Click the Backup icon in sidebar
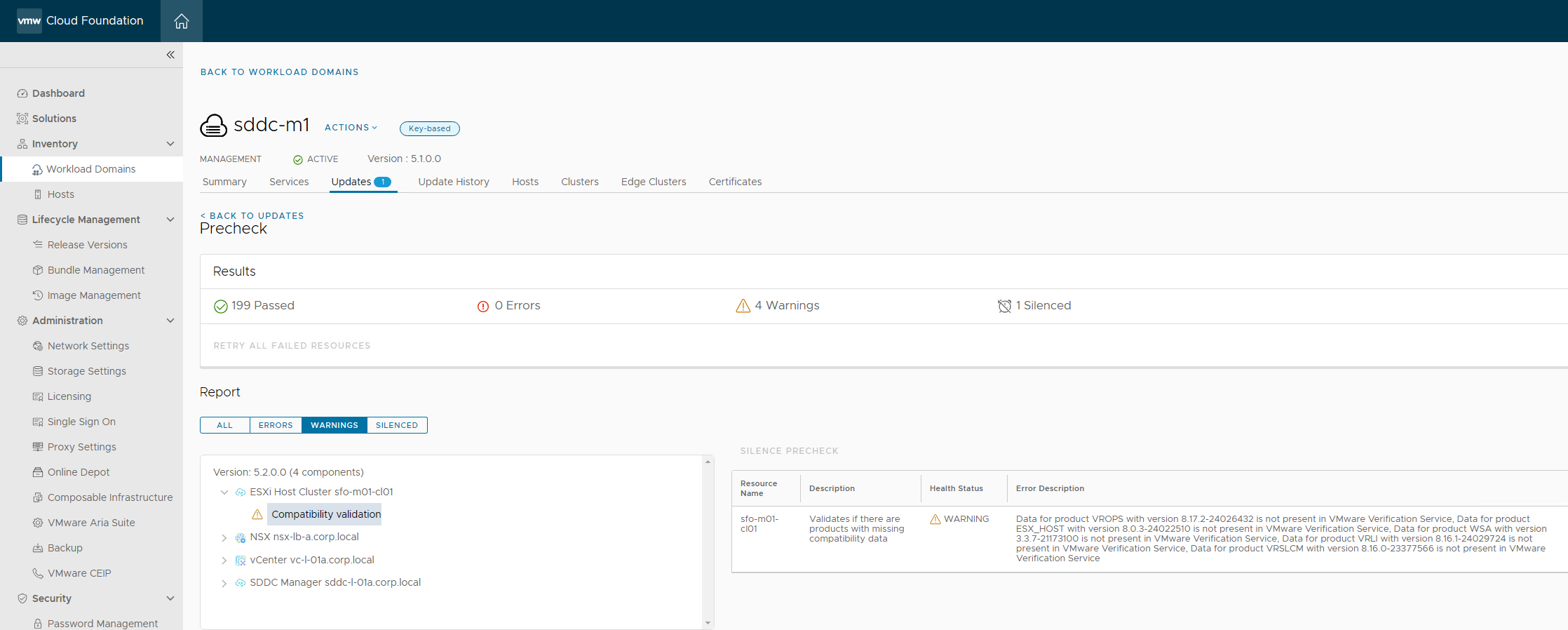This screenshot has height=630, width=1568. click(x=38, y=548)
